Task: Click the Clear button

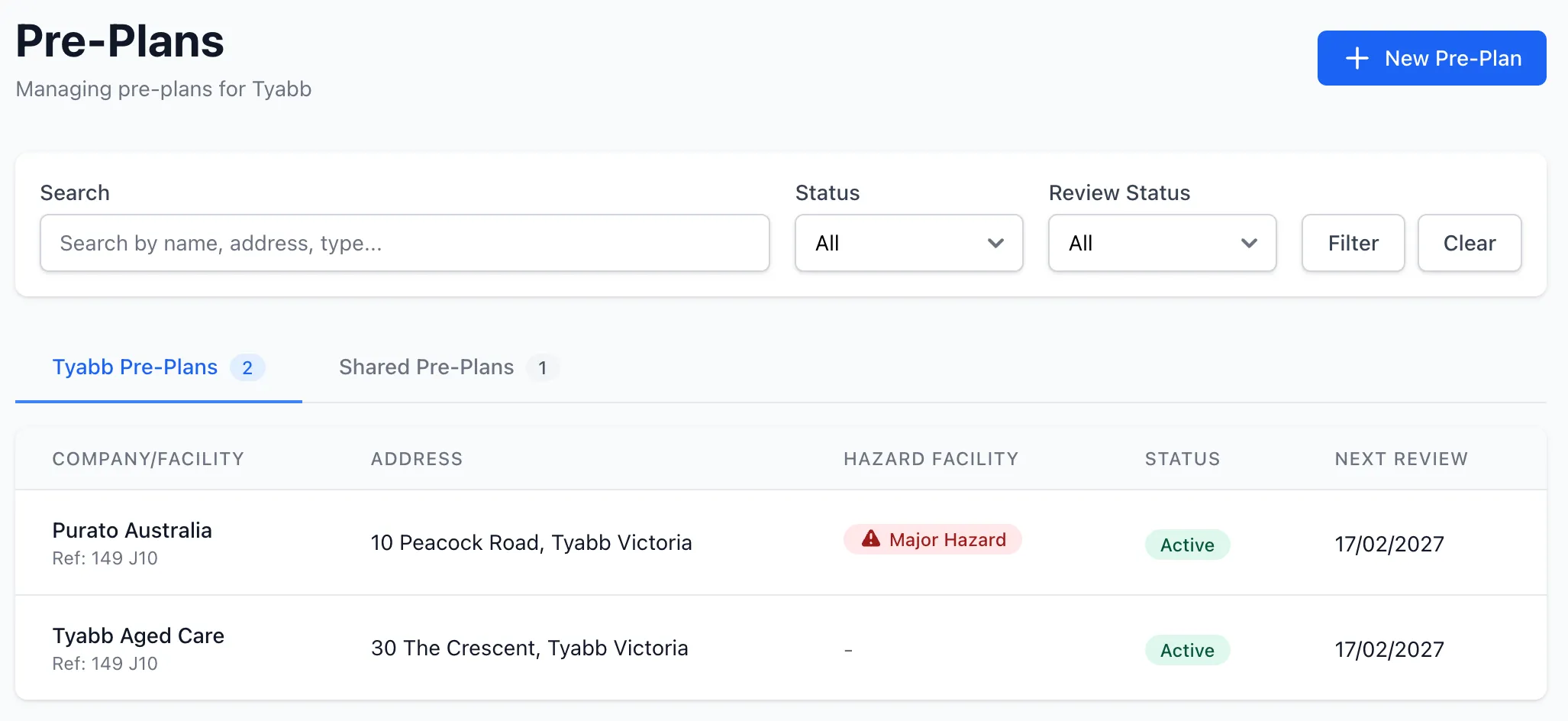Action: click(1469, 243)
